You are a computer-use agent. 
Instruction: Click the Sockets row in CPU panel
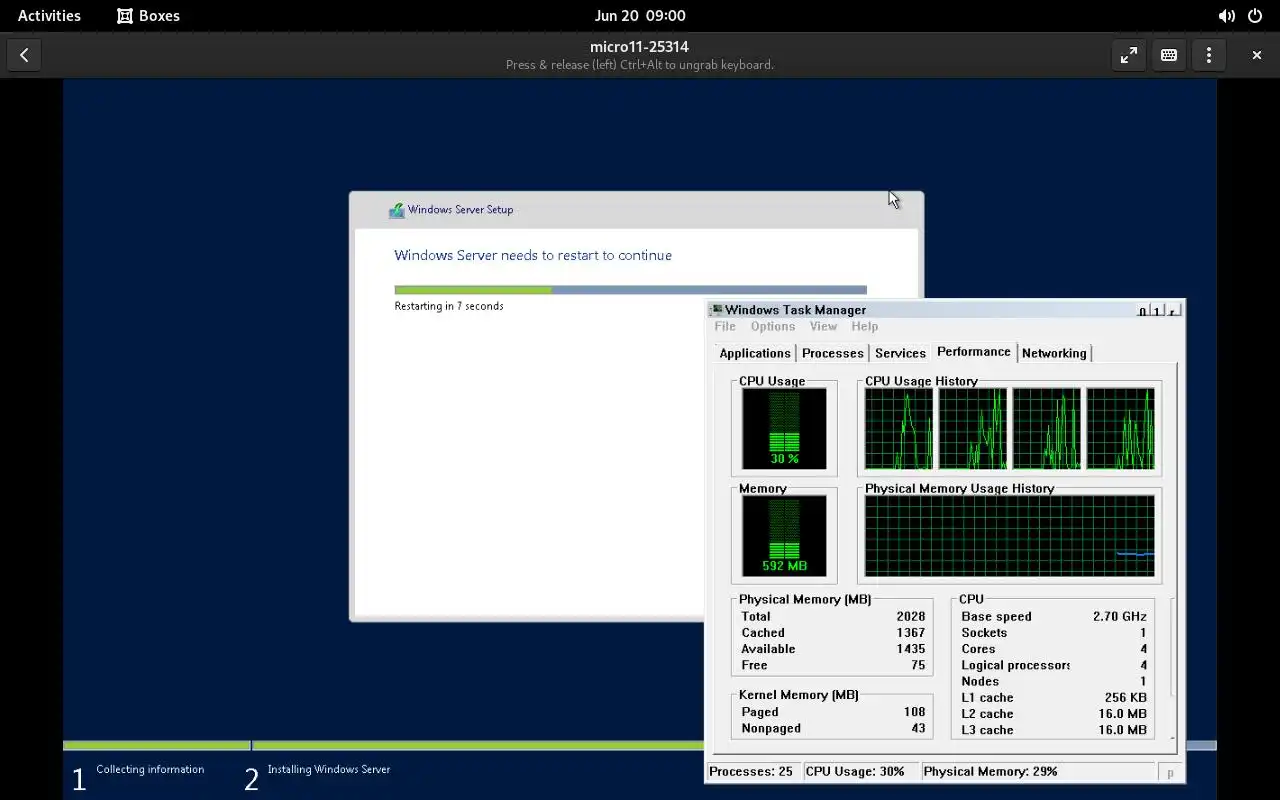1054,633
